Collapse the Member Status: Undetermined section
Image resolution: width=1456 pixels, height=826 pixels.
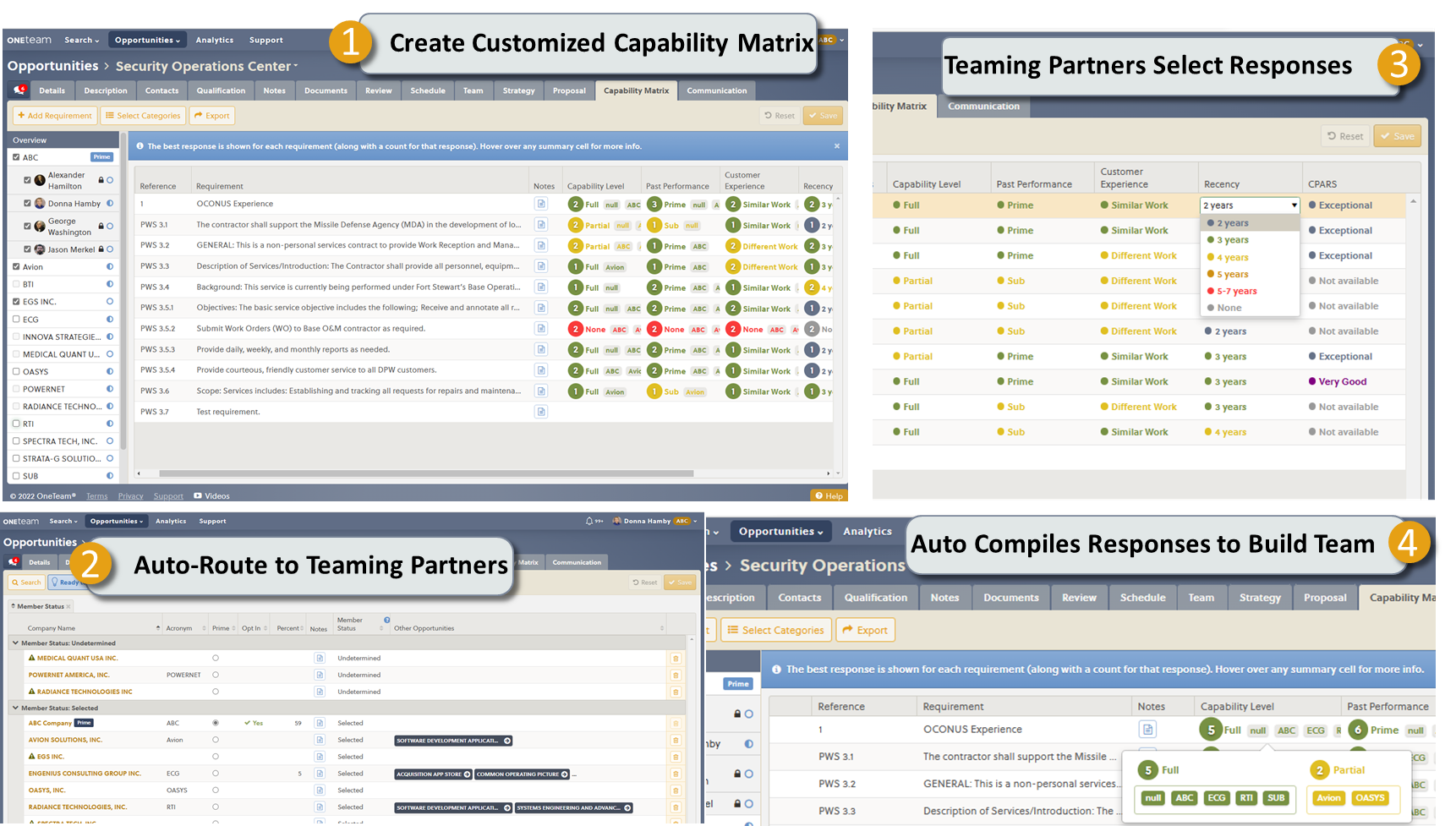[15, 643]
